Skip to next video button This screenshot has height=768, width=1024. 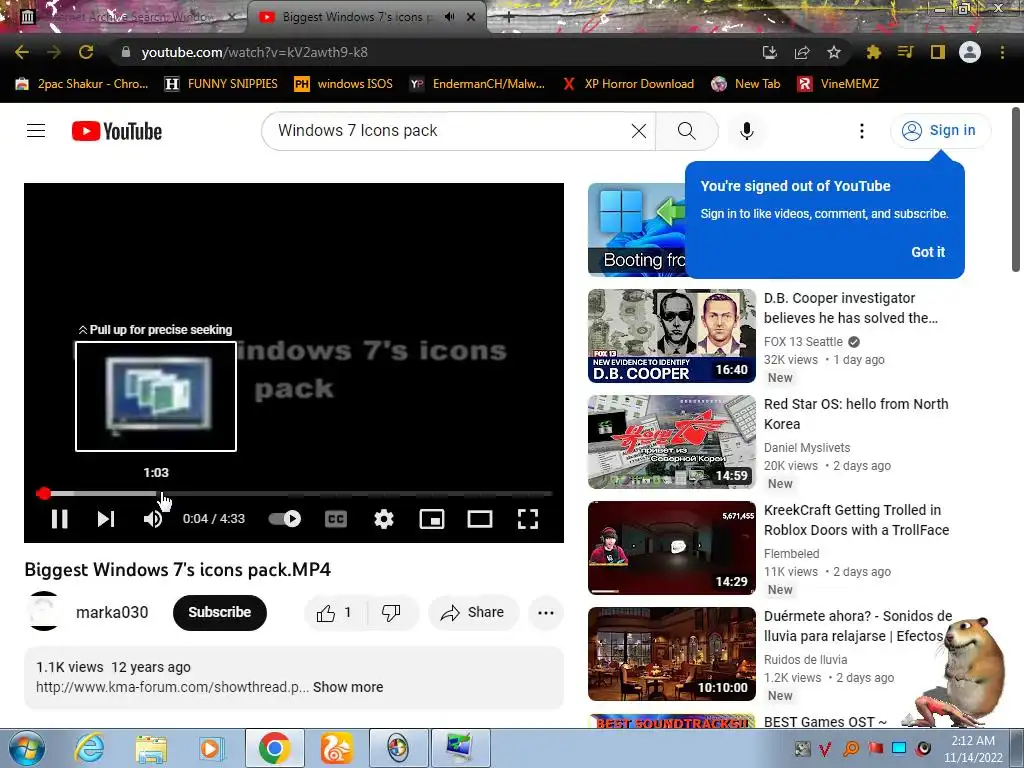(106, 519)
